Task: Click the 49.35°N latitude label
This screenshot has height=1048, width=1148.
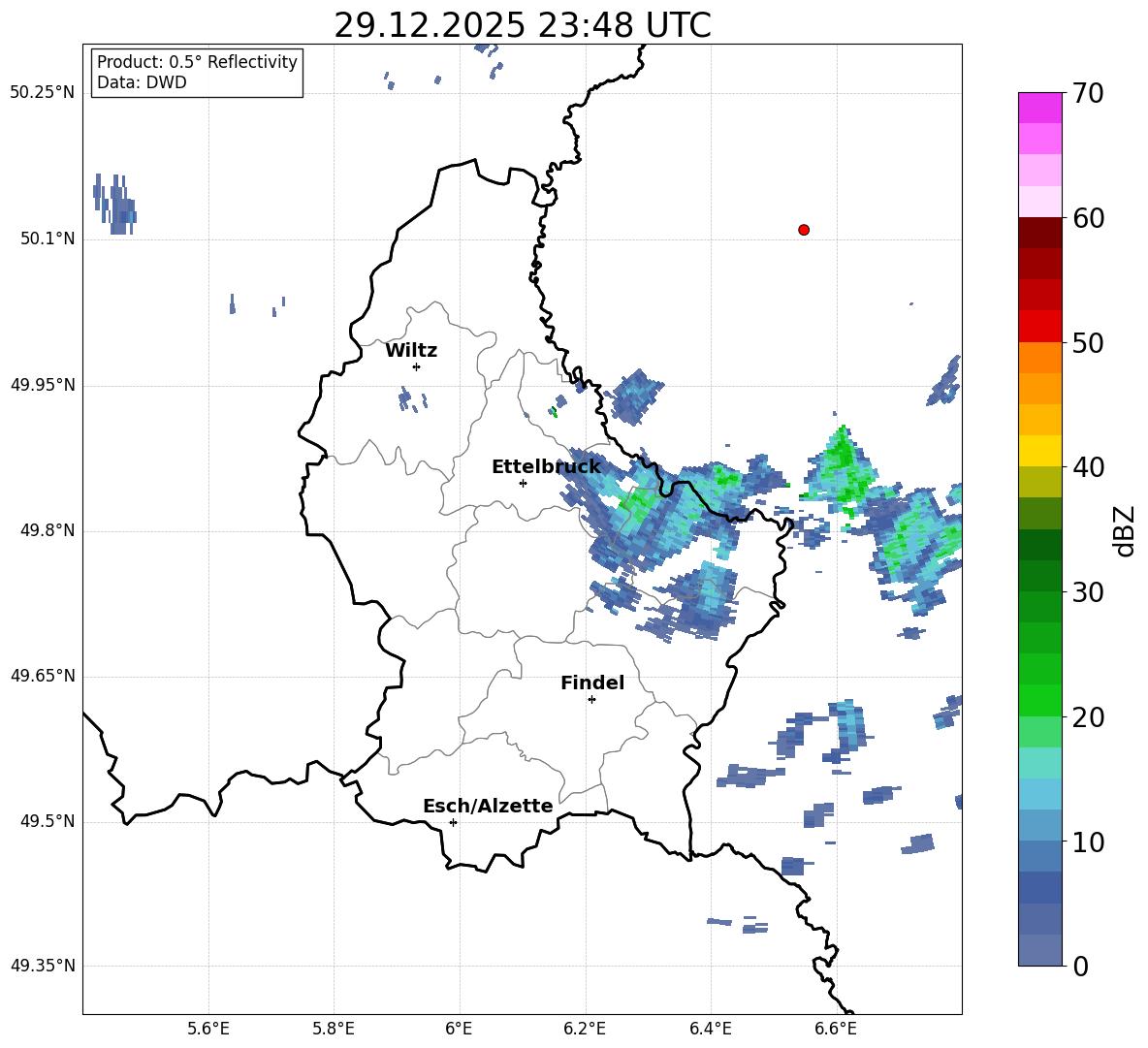Action: (x=43, y=966)
